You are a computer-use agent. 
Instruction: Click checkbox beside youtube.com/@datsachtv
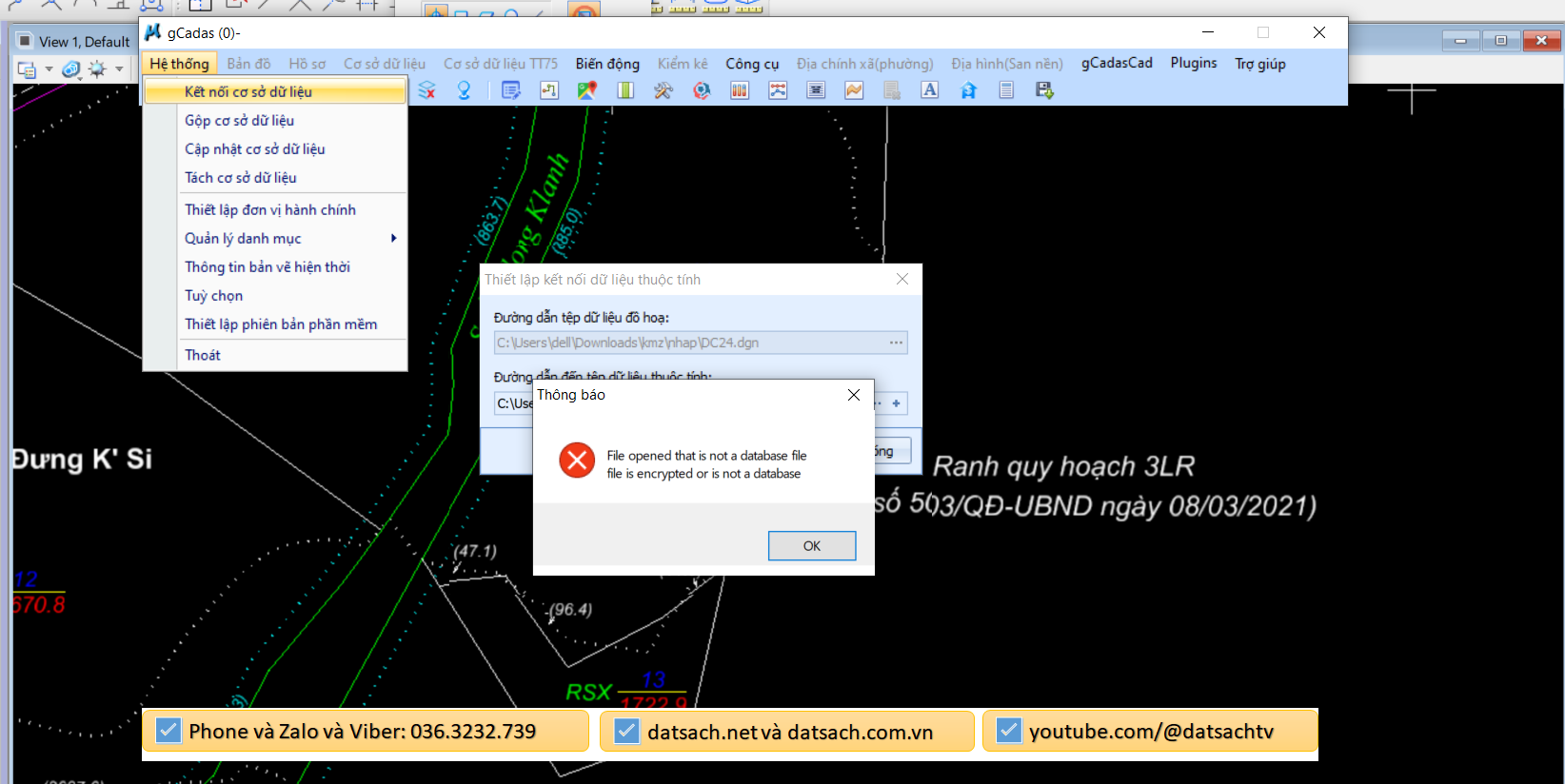1008,731
